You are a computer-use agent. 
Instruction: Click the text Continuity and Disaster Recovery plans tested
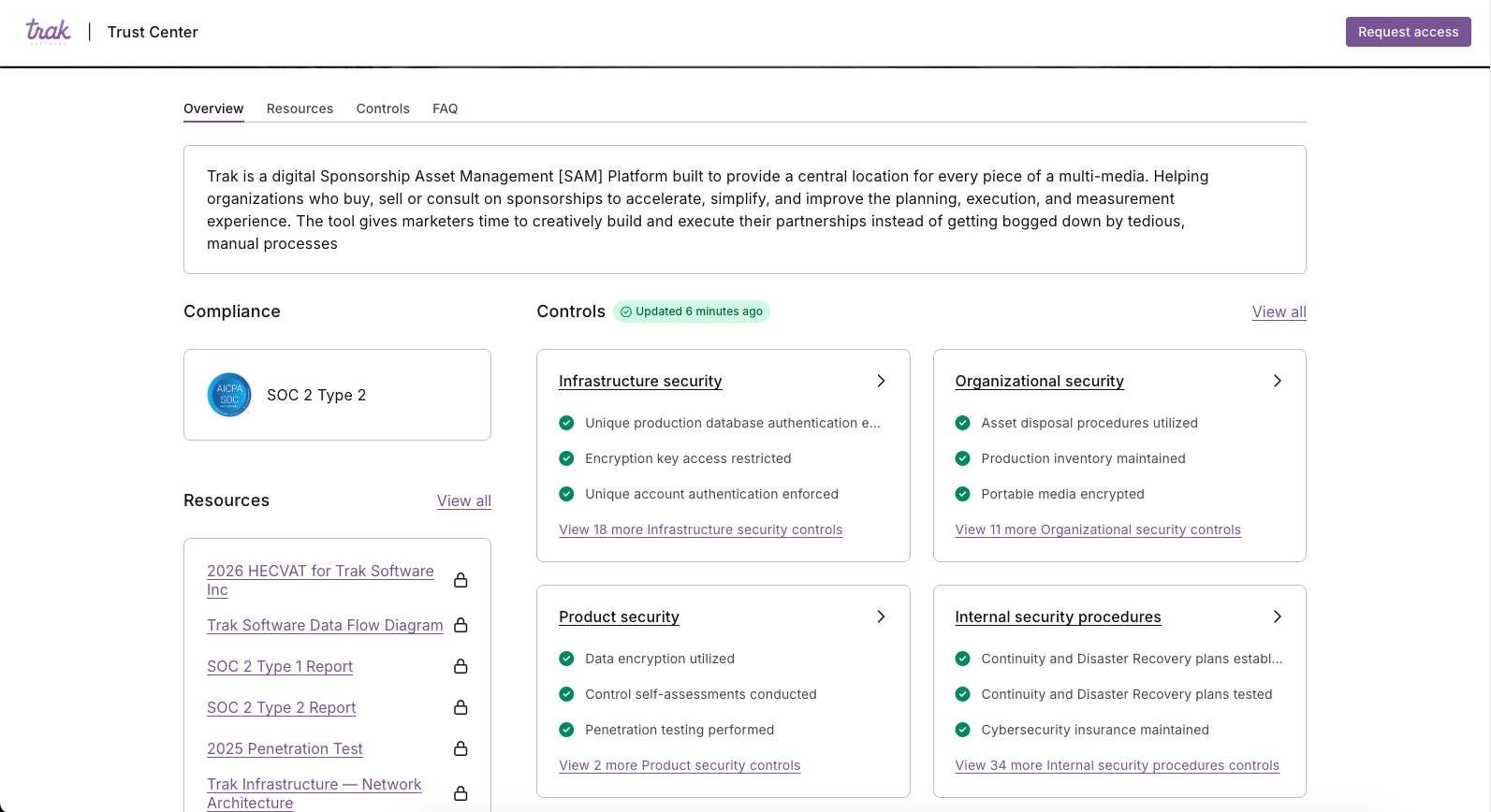click(x=1127, y=694)
